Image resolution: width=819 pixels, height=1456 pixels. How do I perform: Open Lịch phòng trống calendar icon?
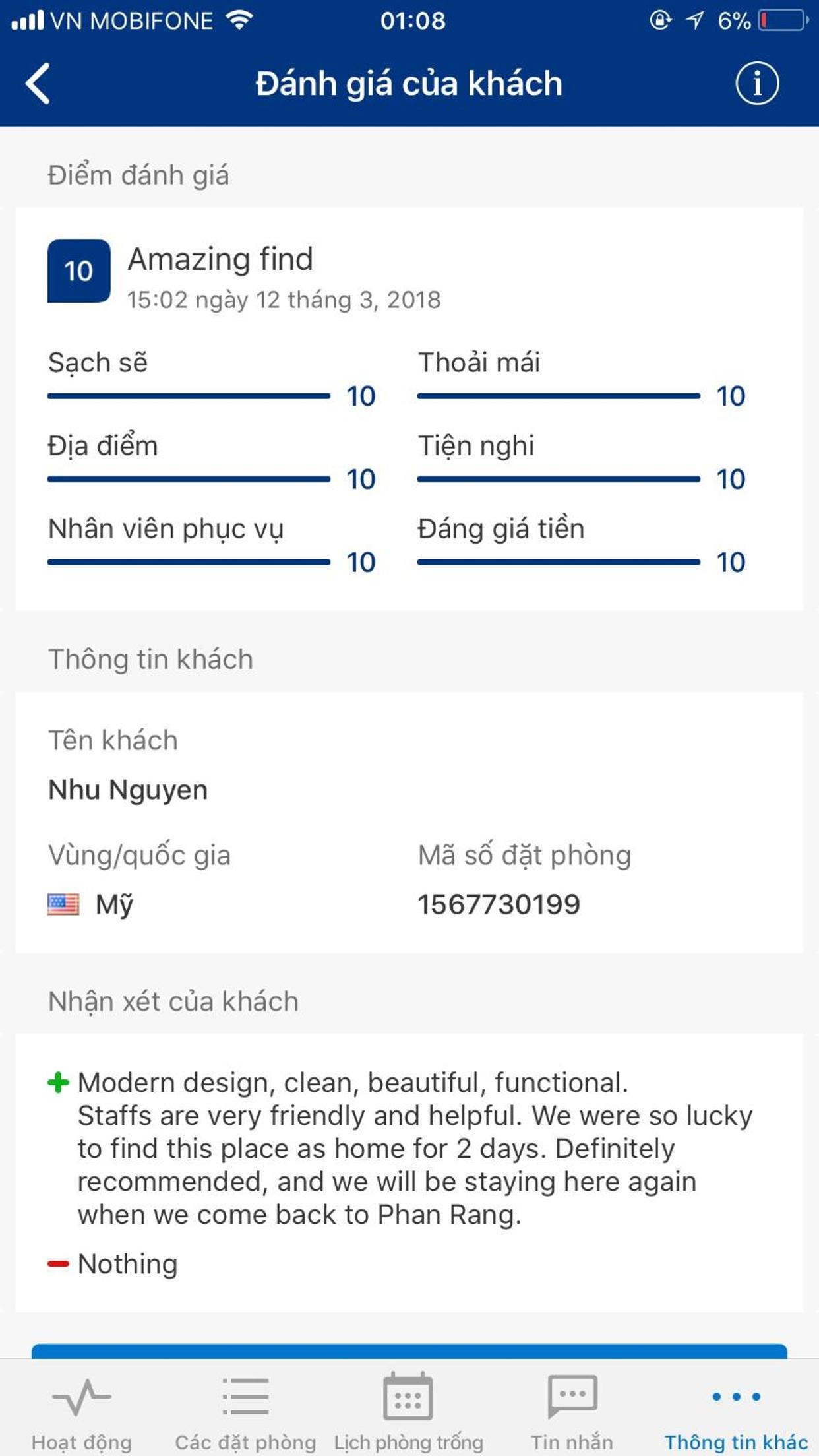[x=408, y=1396]
